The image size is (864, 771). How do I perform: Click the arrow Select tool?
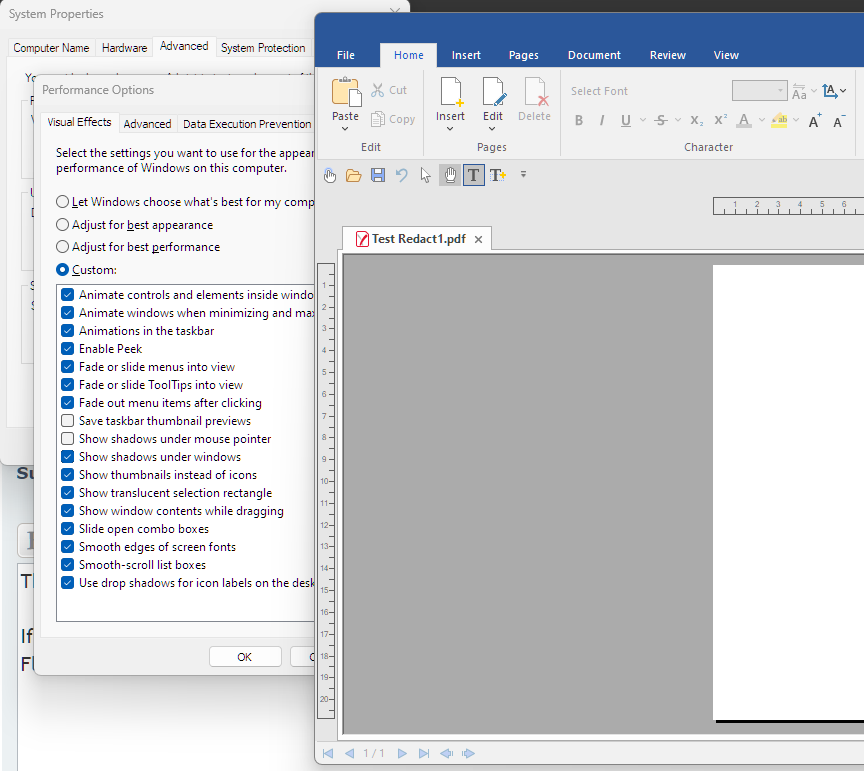coord(426,175)
